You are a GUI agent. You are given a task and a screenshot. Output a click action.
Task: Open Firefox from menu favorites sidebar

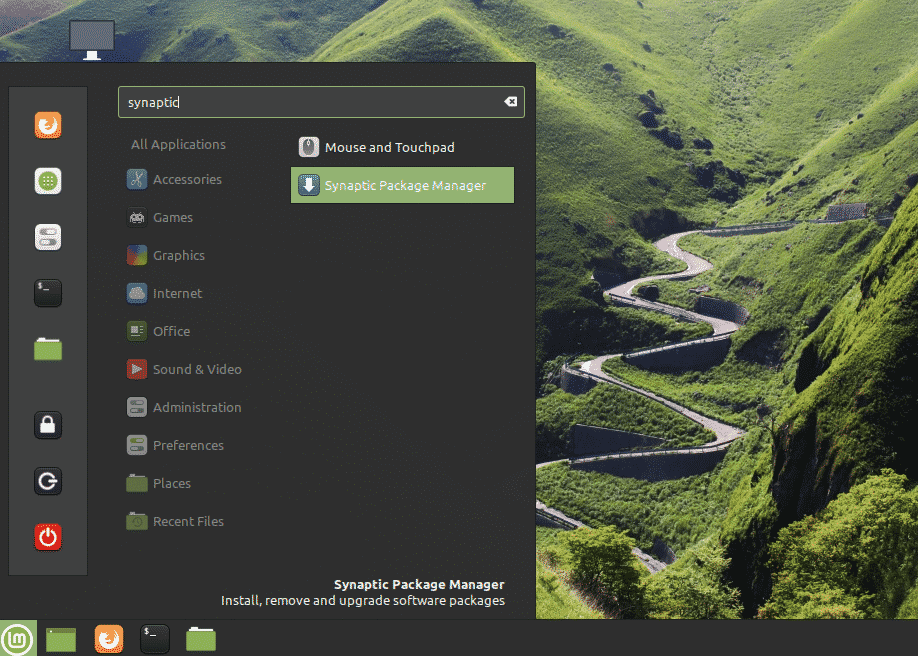point(48,125)
